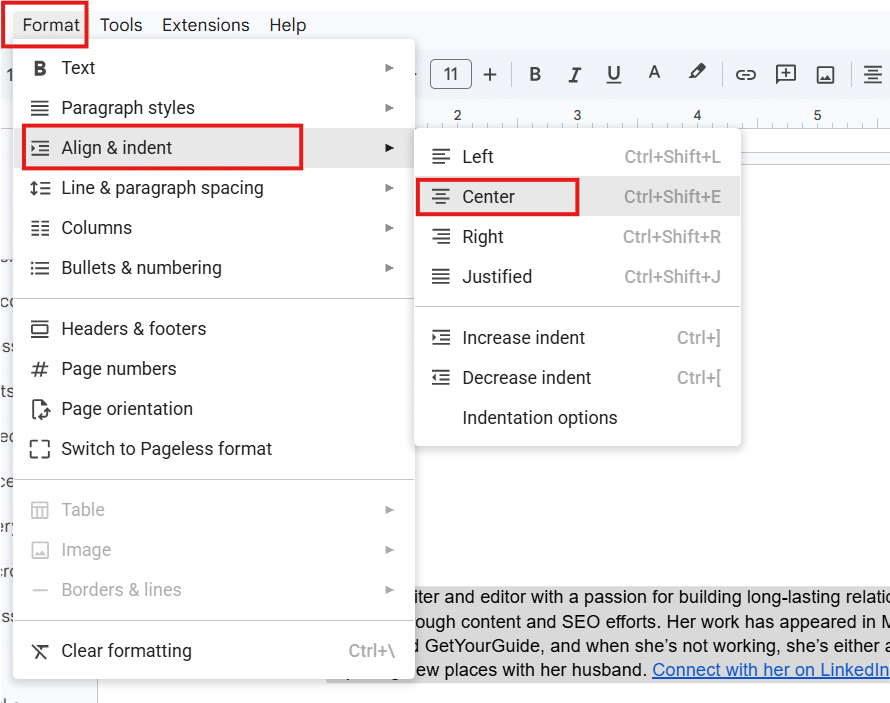Open the highlight color pen tool
This screenshot has height=703, width=890.
tap(696, 72)
